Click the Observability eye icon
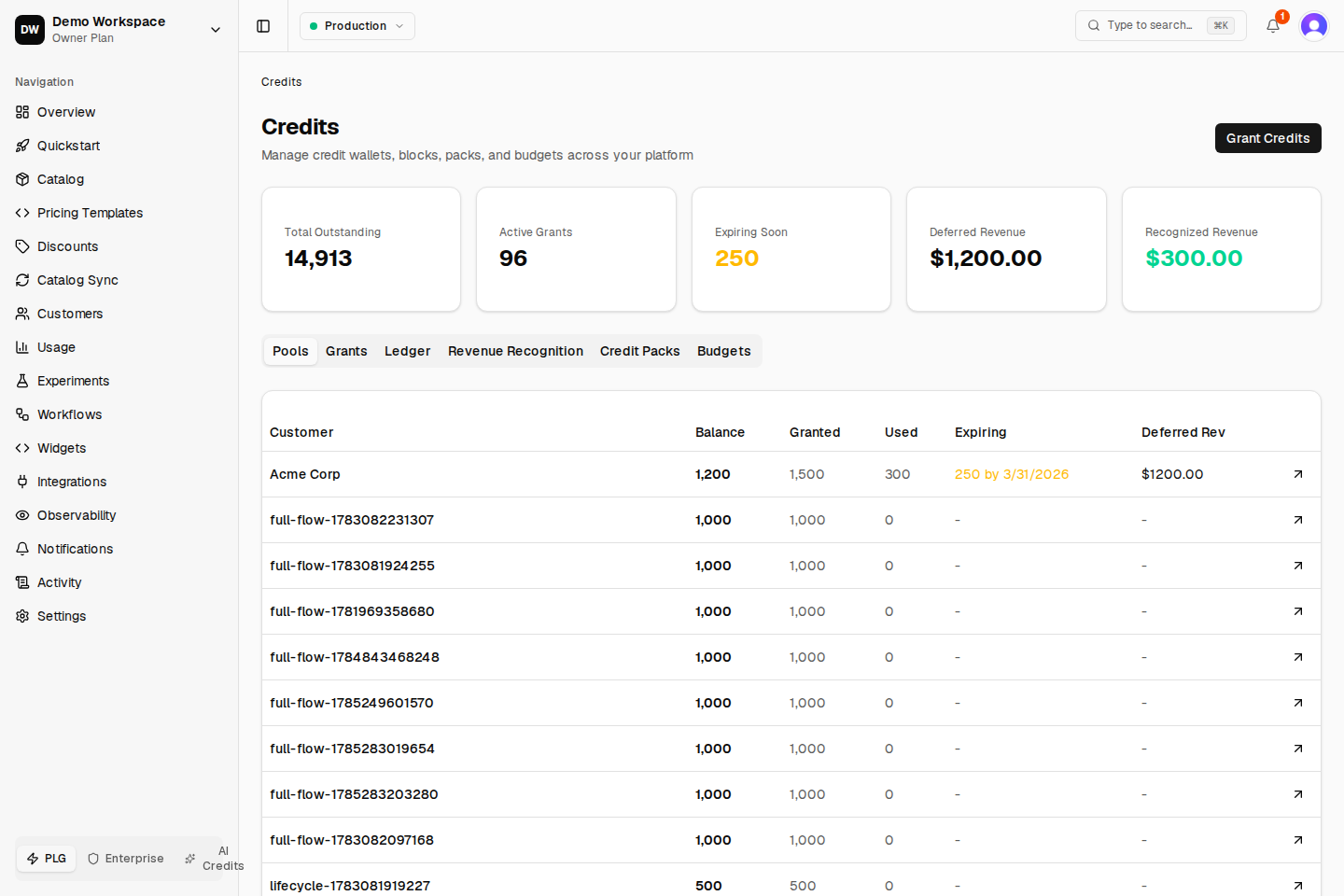1344x896 pixels. point(22,515)
